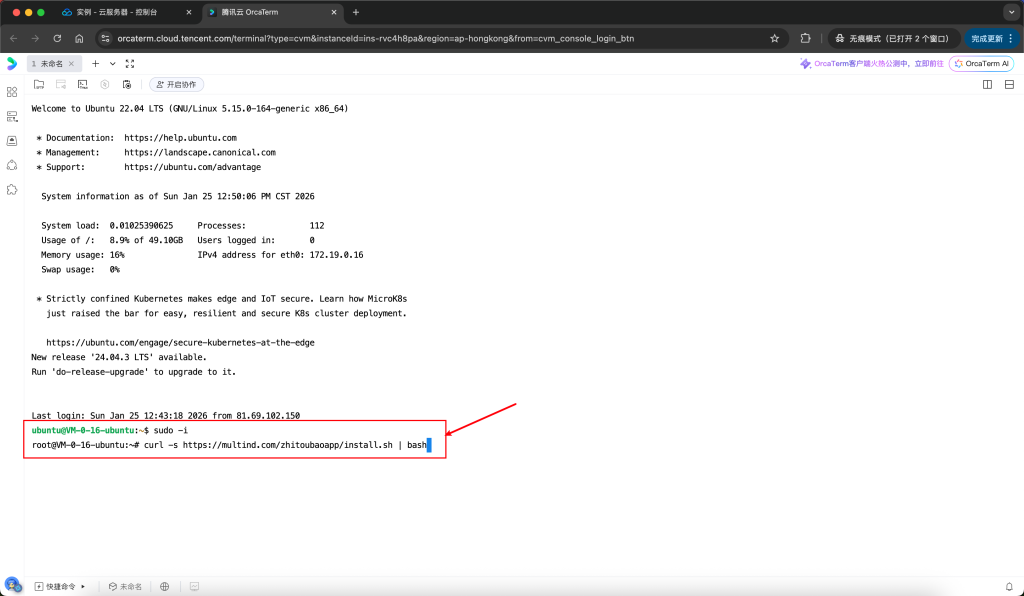Toggle fullscreen terminal mode
The image size is (1024, 596).
(129, 62)
